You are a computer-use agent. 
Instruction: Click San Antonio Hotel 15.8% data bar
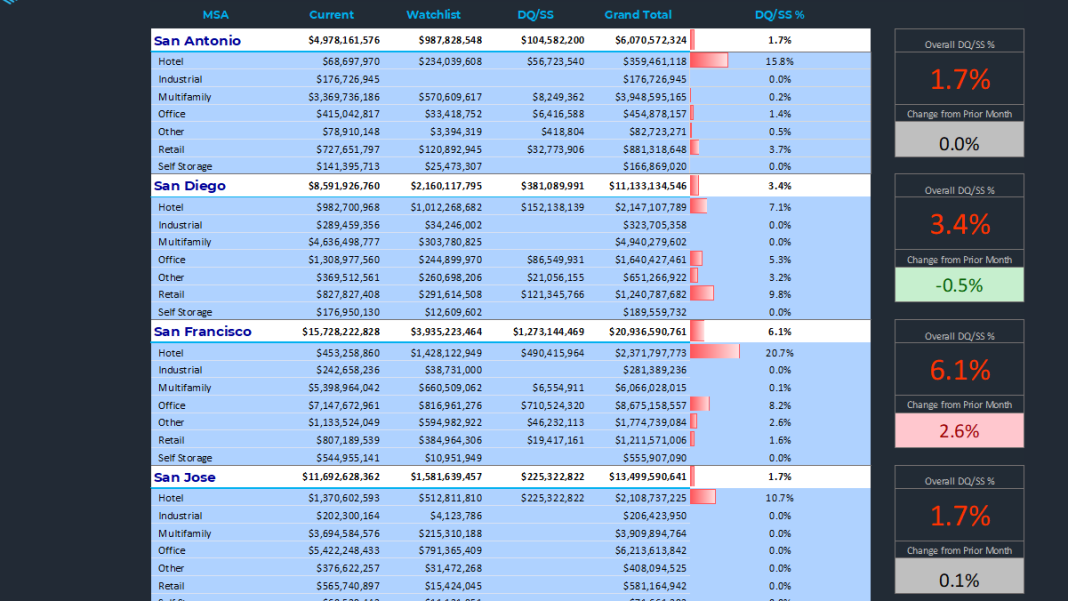pyautogui.click(x=709, y=61)
